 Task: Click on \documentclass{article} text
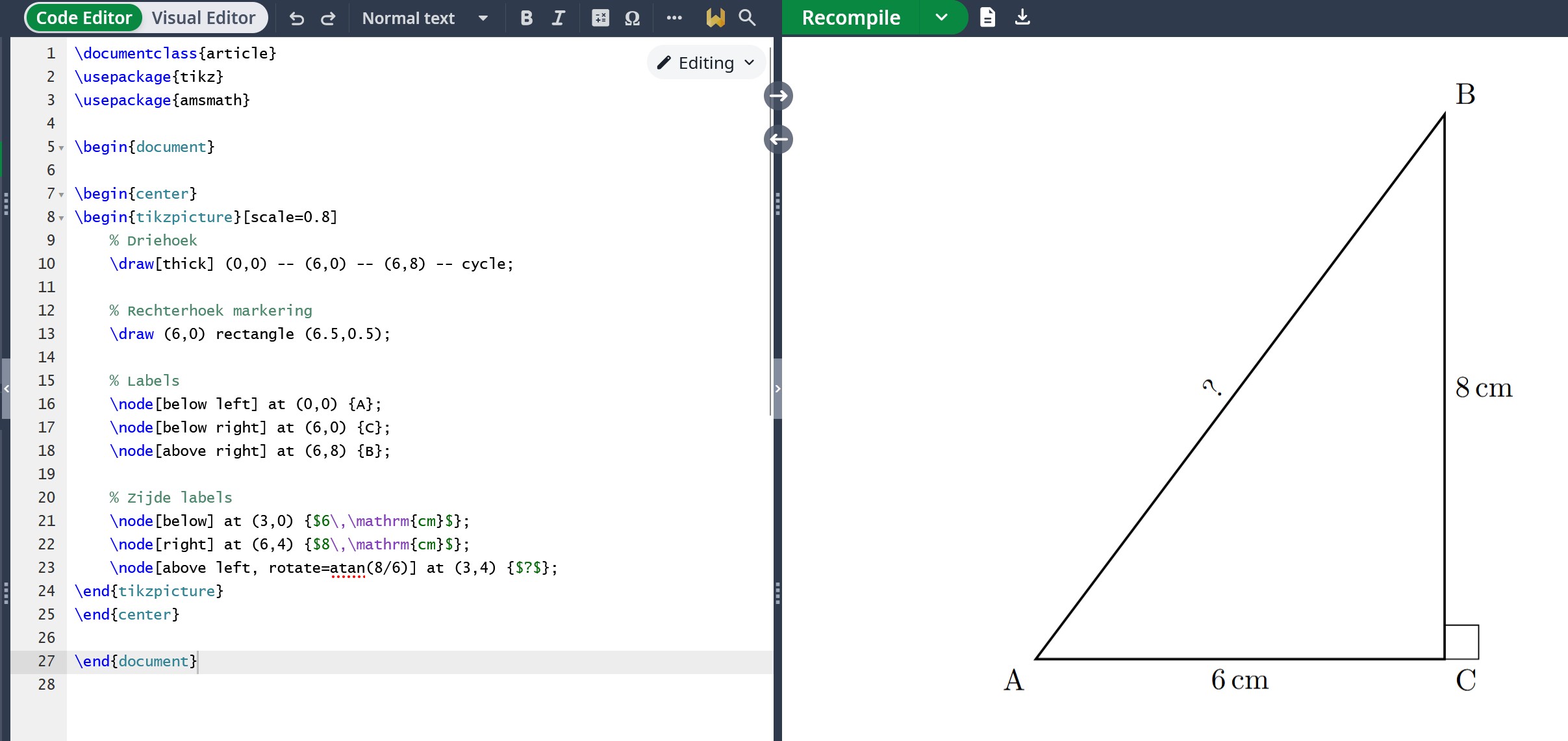click(x=175, y=53)
